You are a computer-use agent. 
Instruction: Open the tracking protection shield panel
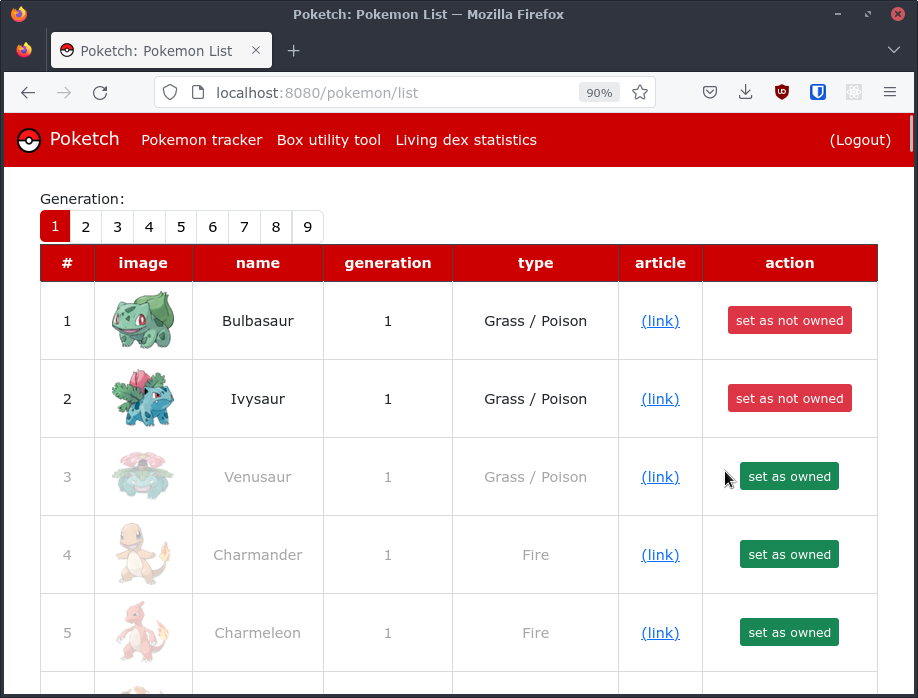coord(170,91)
